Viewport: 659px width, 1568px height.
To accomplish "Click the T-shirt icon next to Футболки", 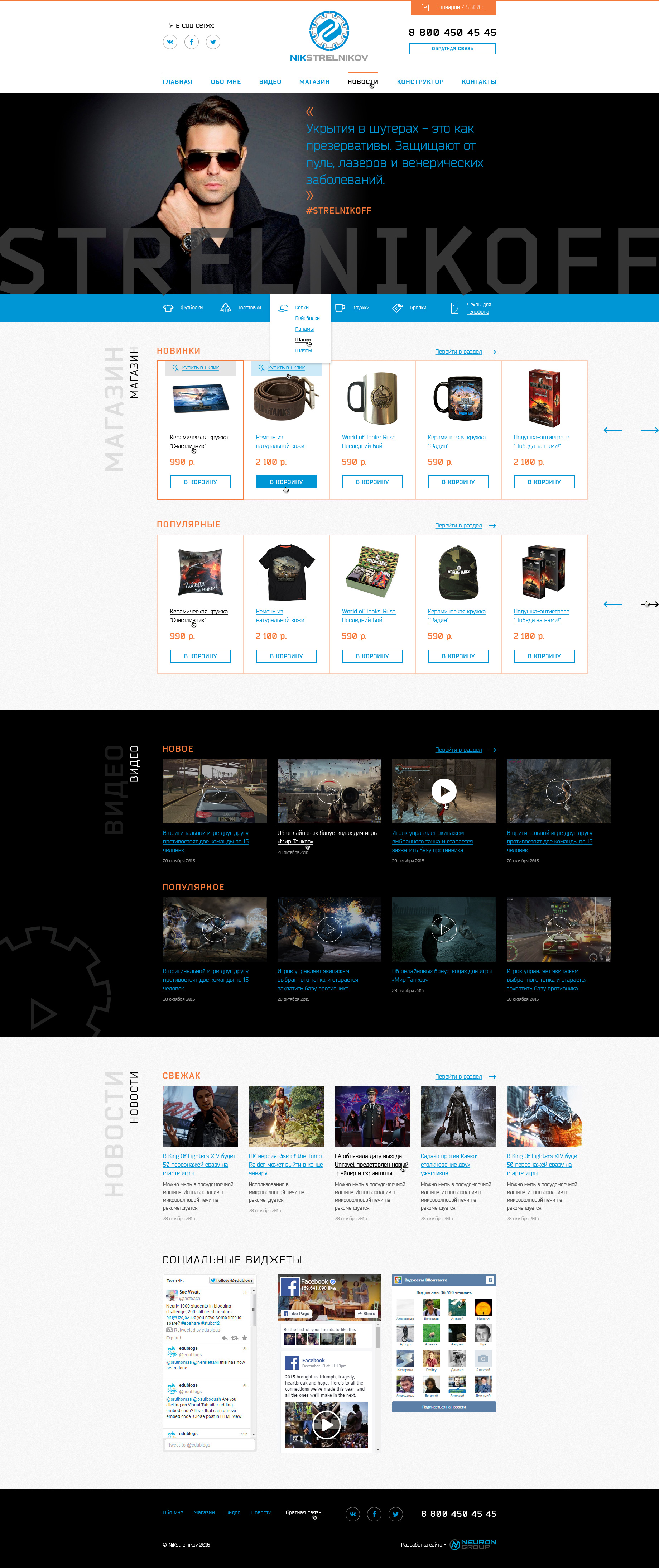I will (169, 308).
